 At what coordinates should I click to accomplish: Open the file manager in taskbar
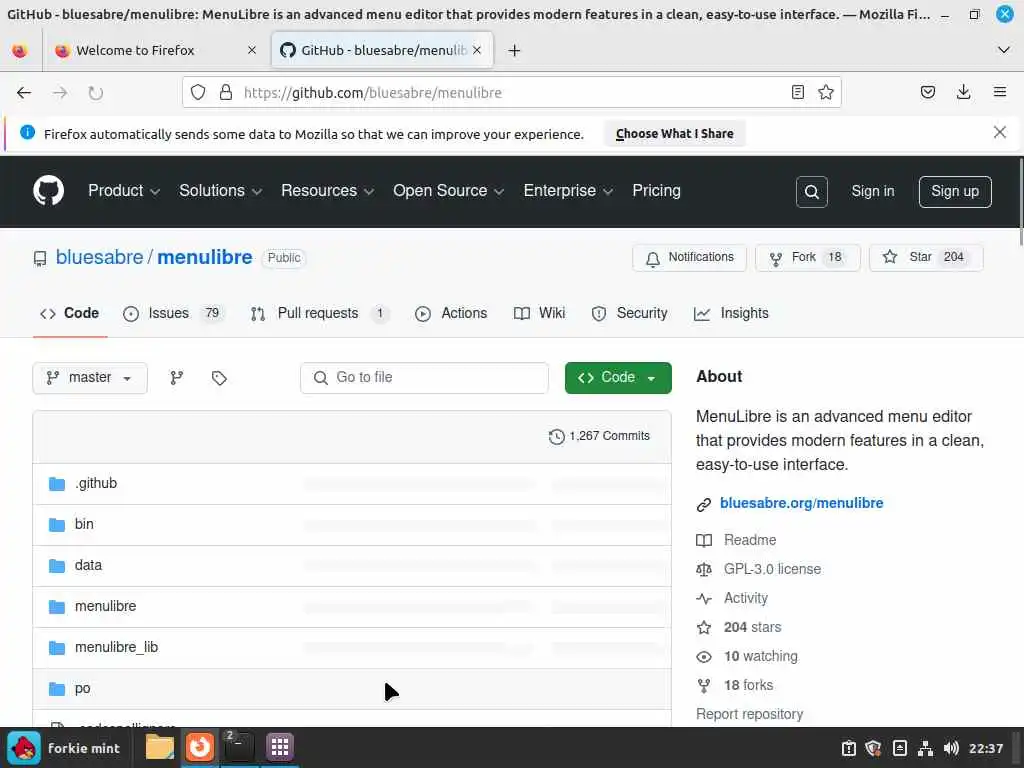pos(159,747)
